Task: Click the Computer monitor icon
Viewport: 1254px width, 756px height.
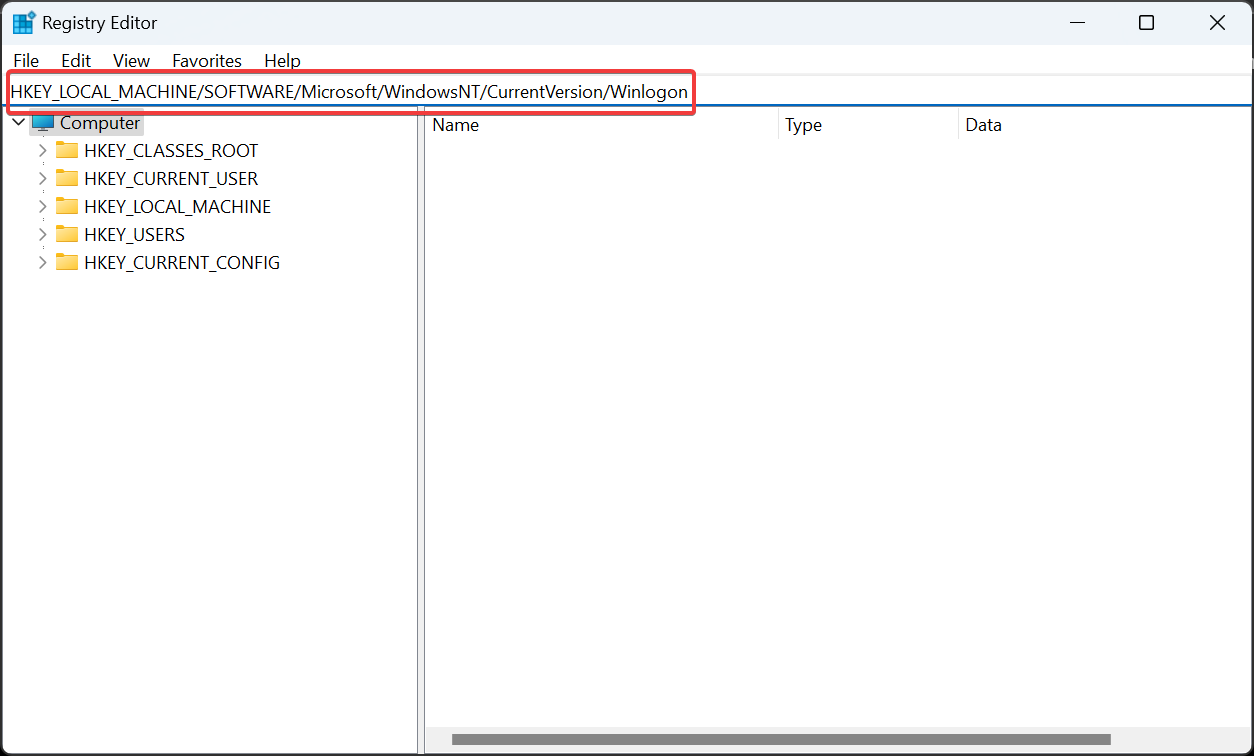Action: [43, 123]
